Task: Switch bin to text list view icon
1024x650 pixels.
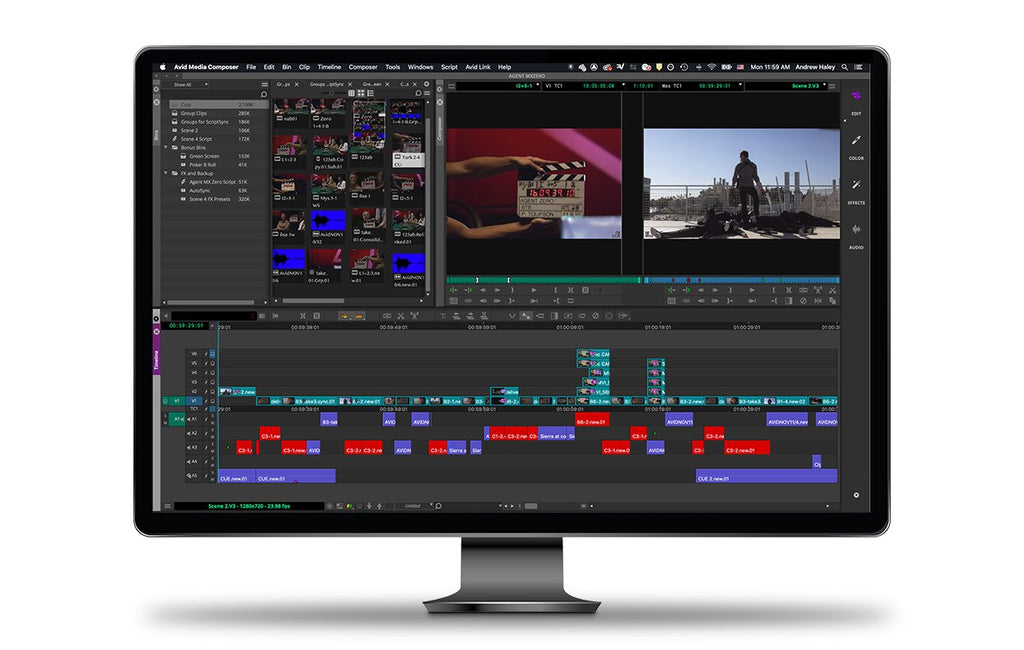Action: (351, 93)
